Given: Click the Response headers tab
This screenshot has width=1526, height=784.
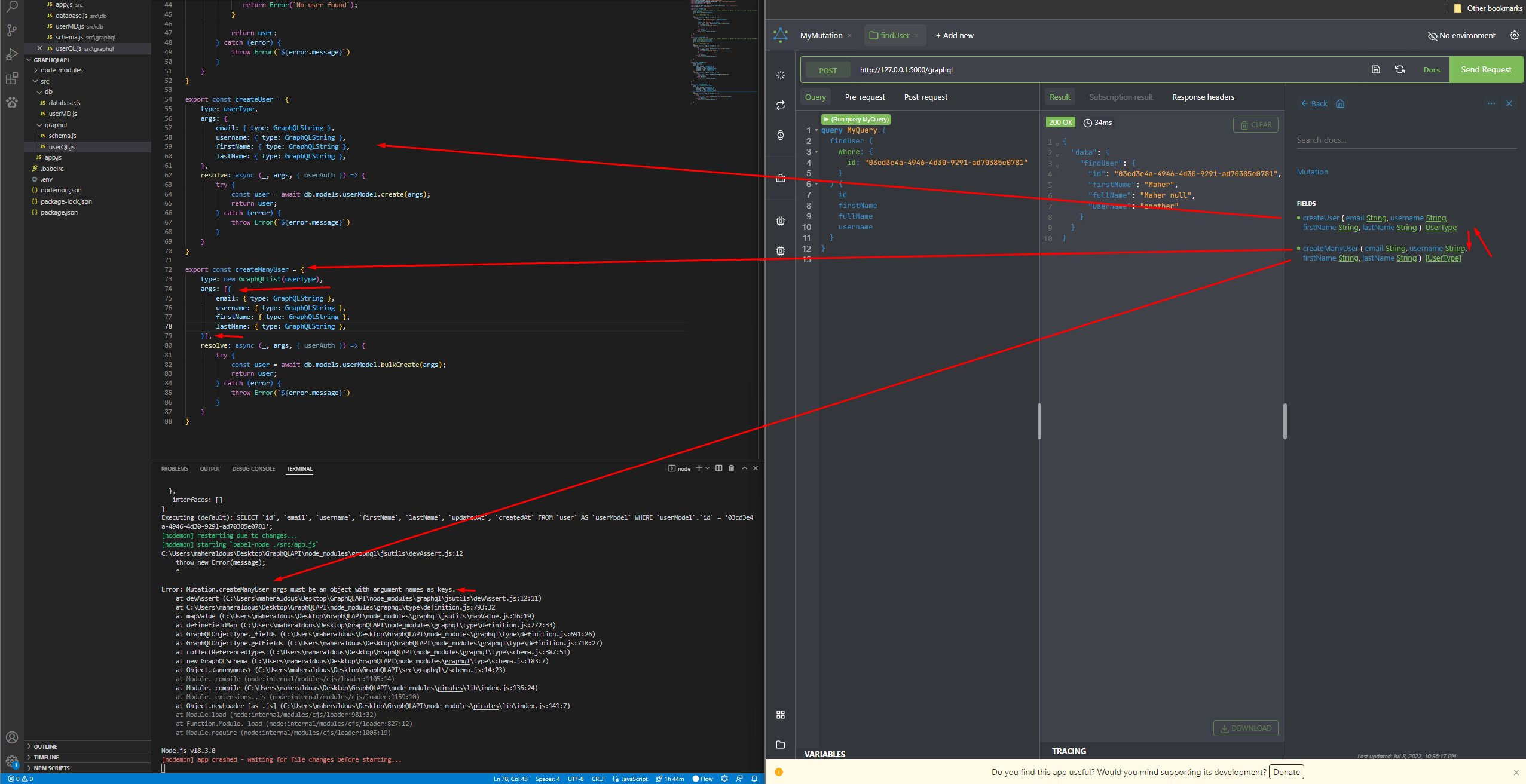Looking at the screenshot, I should (1204, 96).
